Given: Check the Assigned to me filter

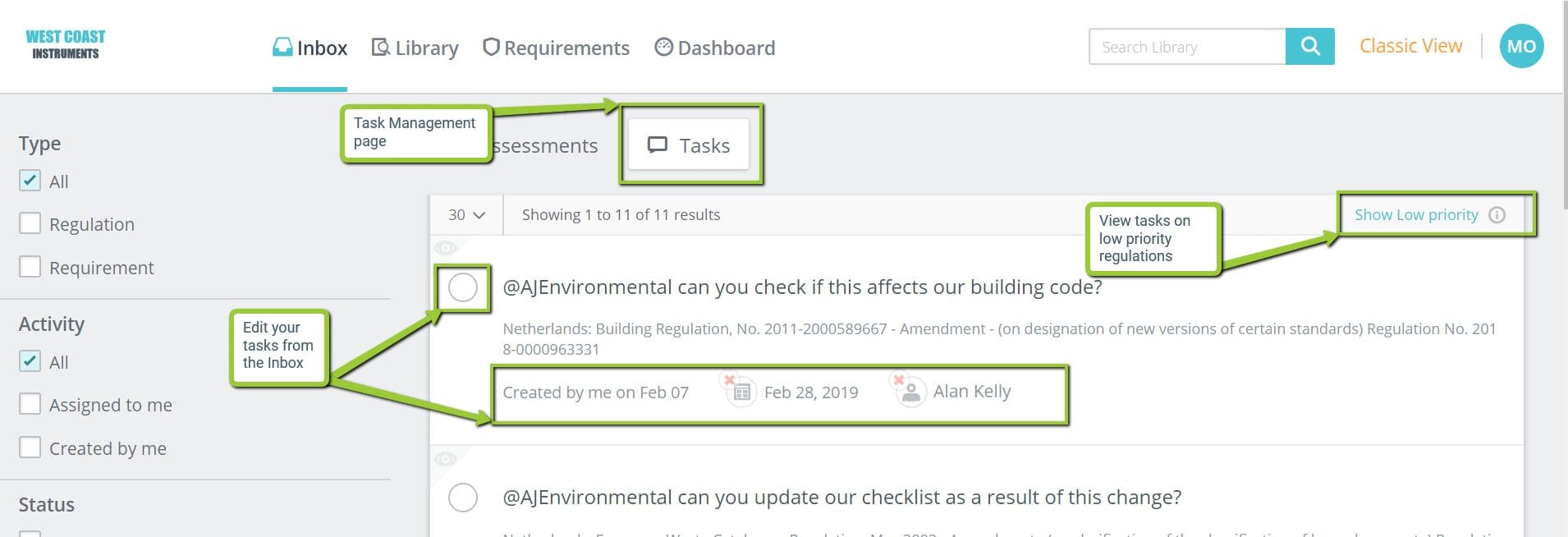Looking at the screenshot, I should (30, 404).
